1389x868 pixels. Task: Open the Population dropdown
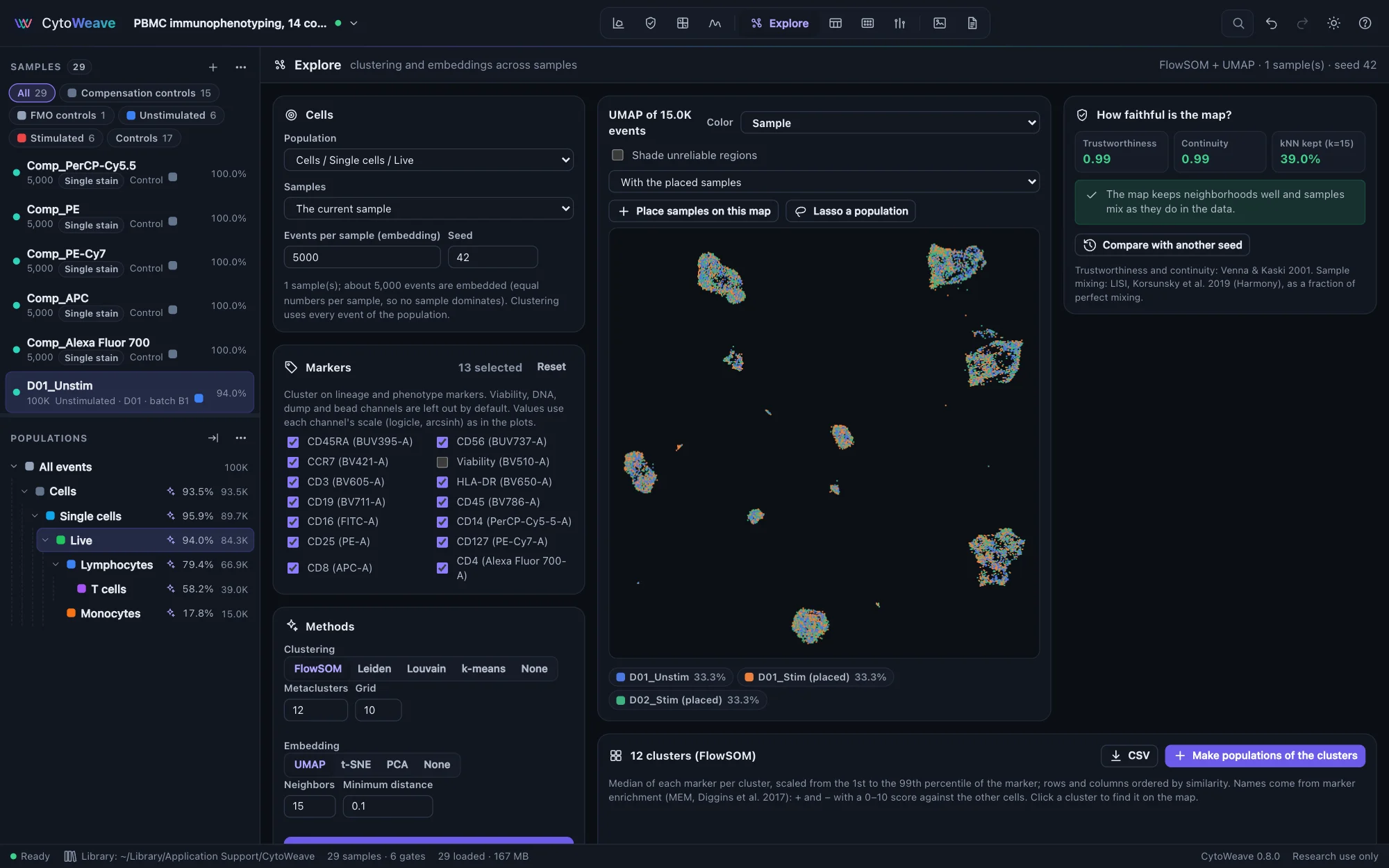tap(429, 160)
